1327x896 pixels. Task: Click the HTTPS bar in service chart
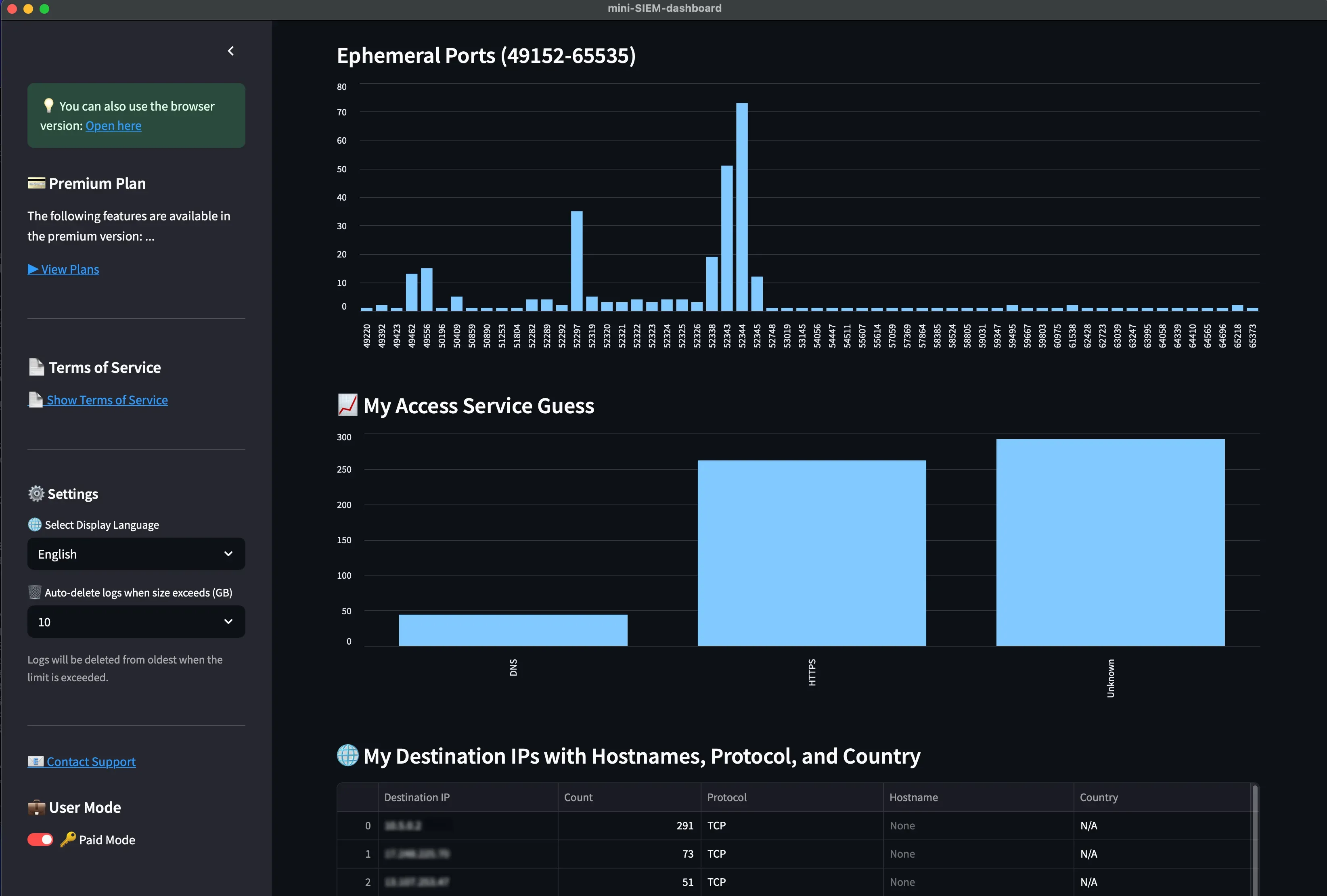[811, 552]
